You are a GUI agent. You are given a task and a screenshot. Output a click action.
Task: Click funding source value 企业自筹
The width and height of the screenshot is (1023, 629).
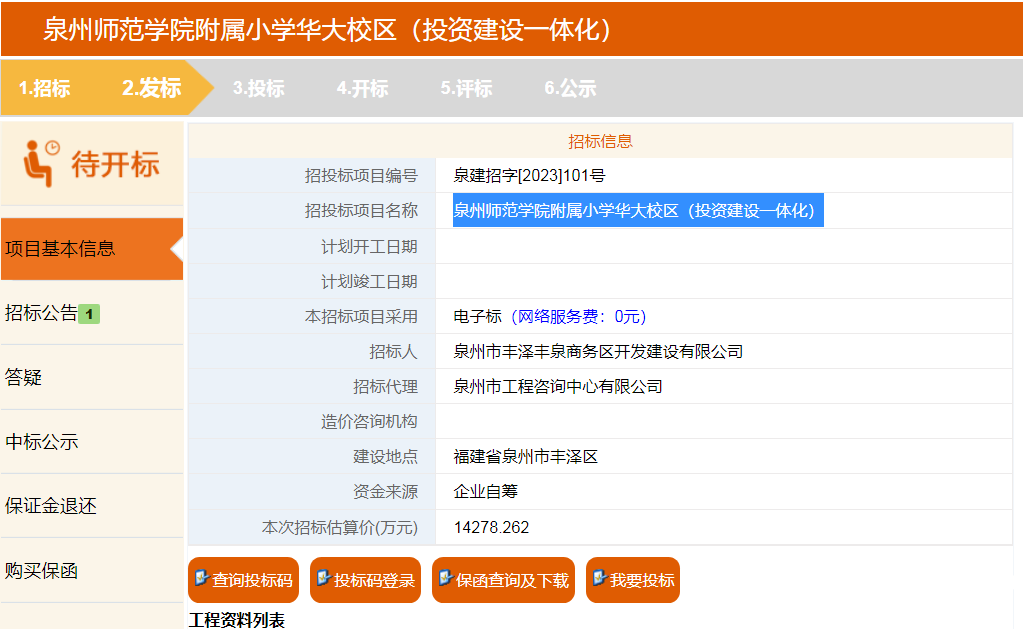(485, 491)
